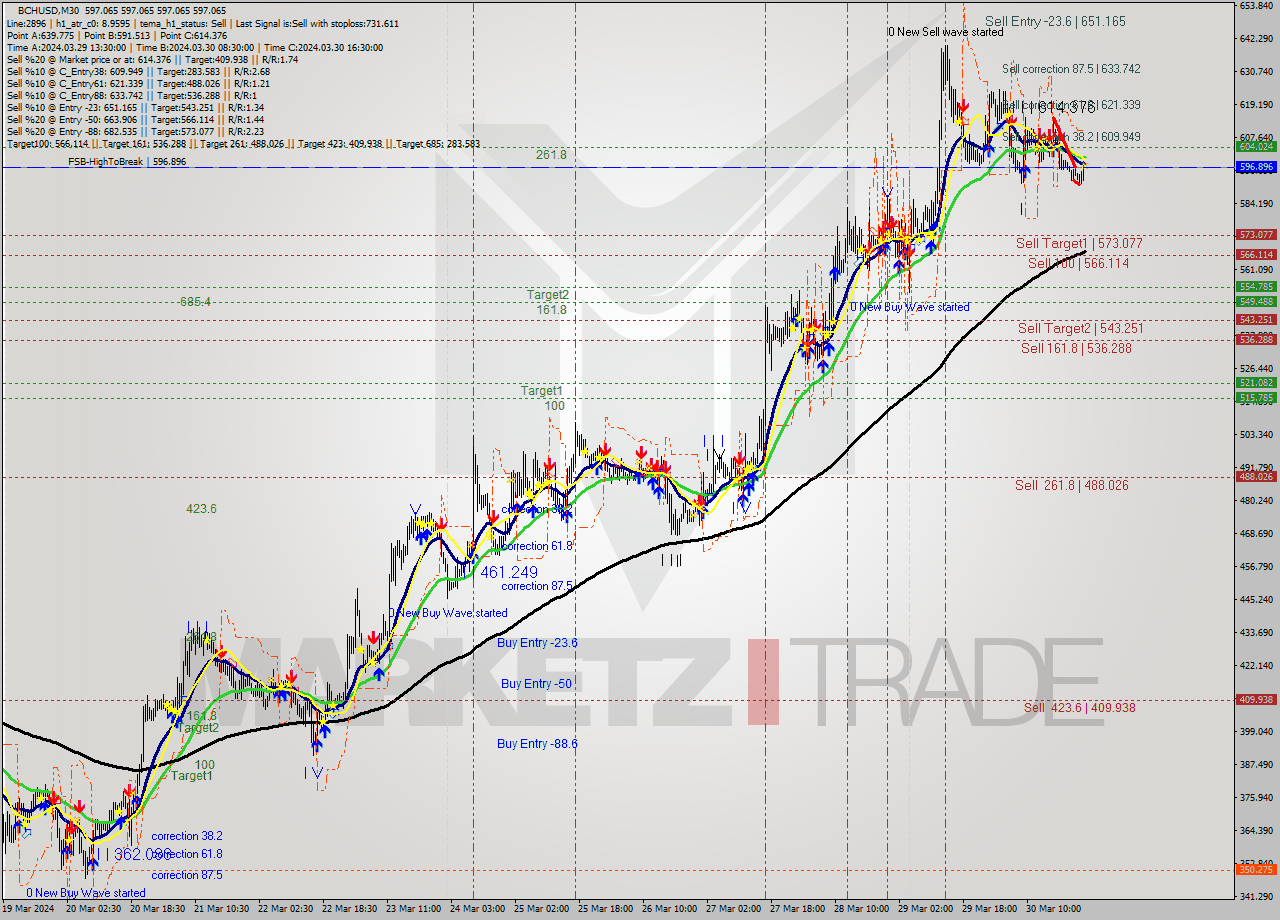Click the 'Buy Entry -88.6' label

[537, 744]
